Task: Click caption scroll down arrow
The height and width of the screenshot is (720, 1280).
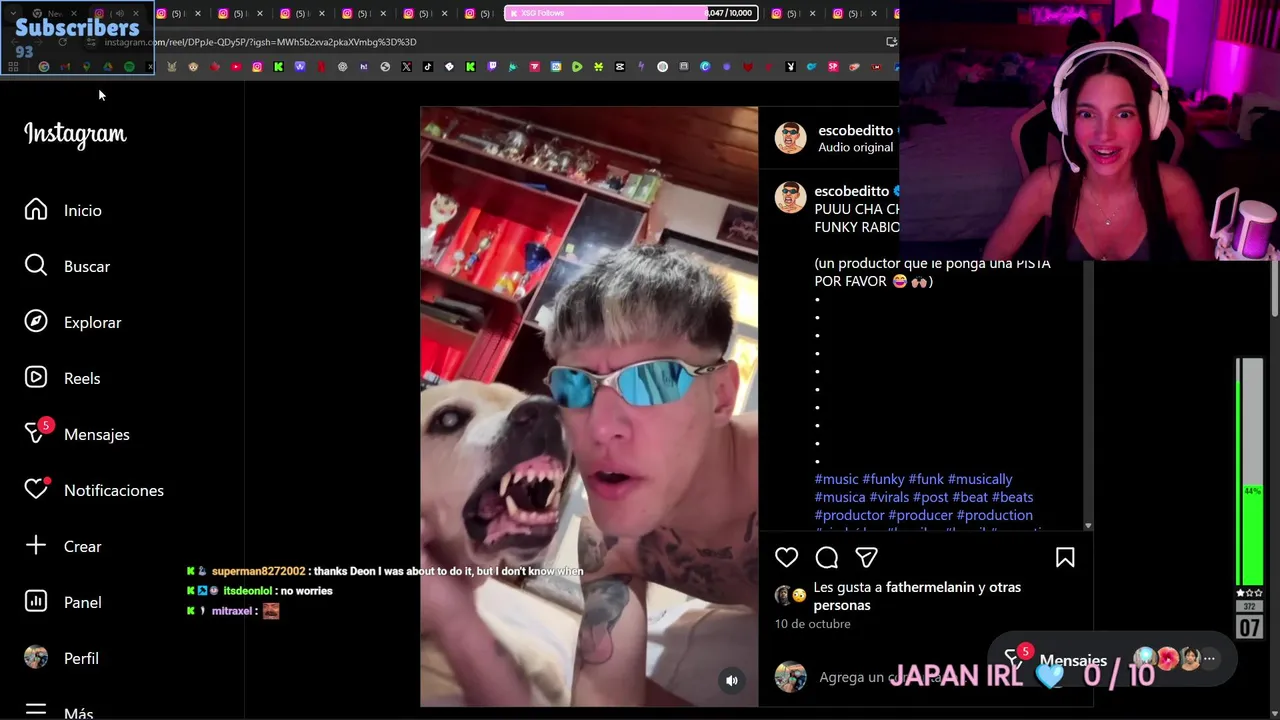Action: tap(1088, 526)
